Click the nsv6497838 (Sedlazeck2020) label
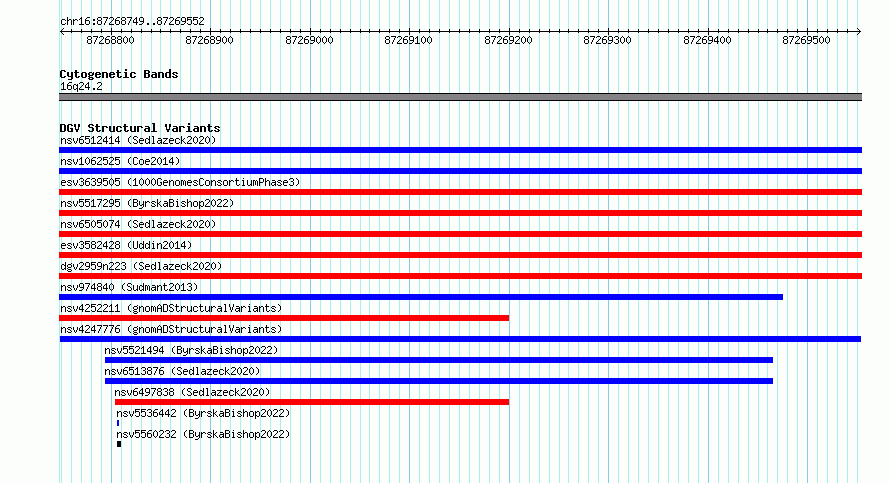 pyautogui.click(x=192, y=392)
